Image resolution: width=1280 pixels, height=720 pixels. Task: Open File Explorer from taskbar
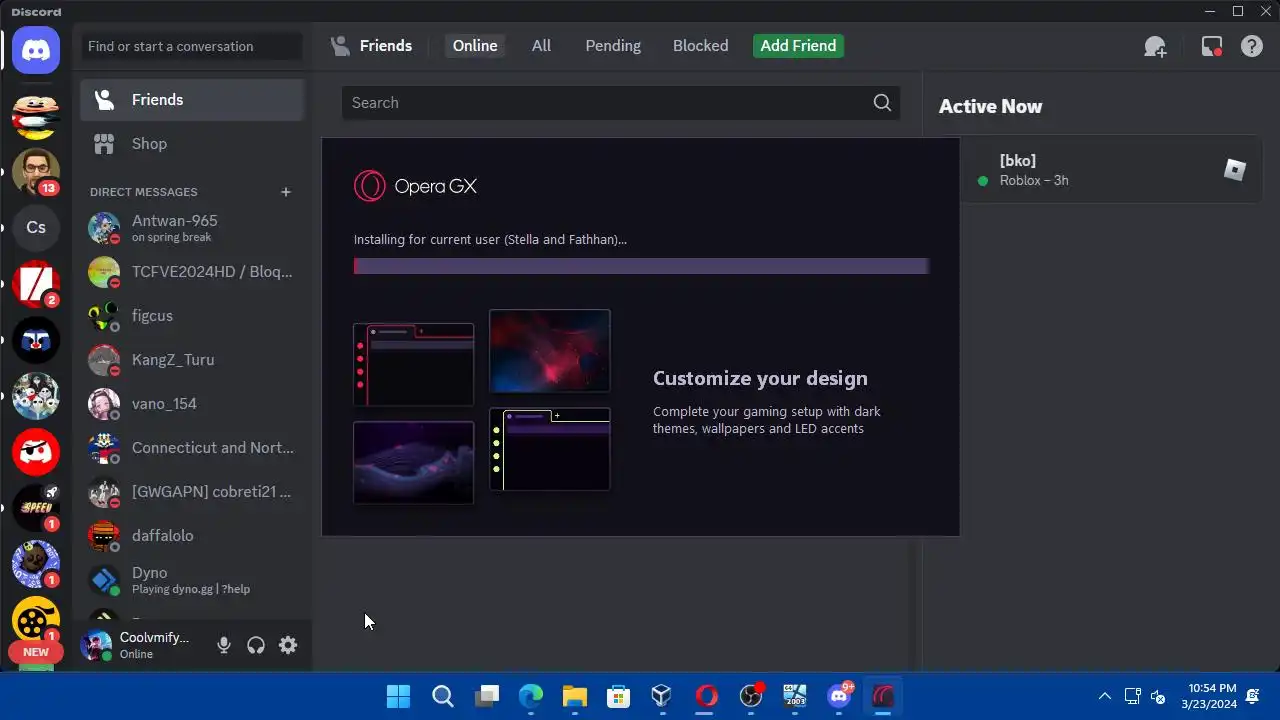click(574, 696)
